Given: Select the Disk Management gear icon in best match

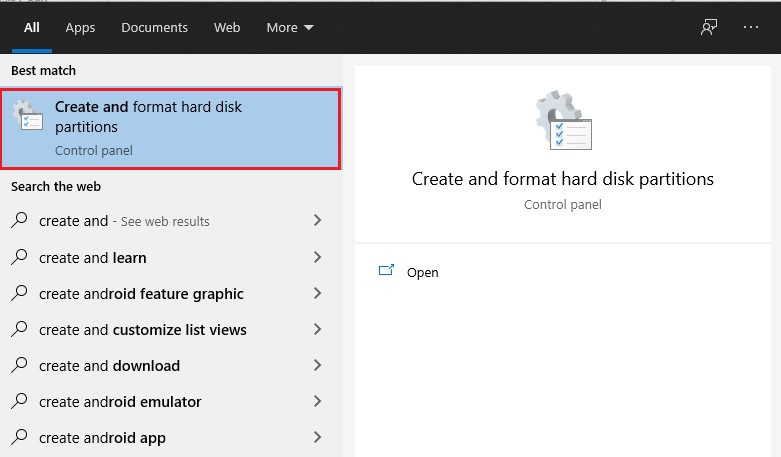Looking at the screenshot, I should coord(27,115).
